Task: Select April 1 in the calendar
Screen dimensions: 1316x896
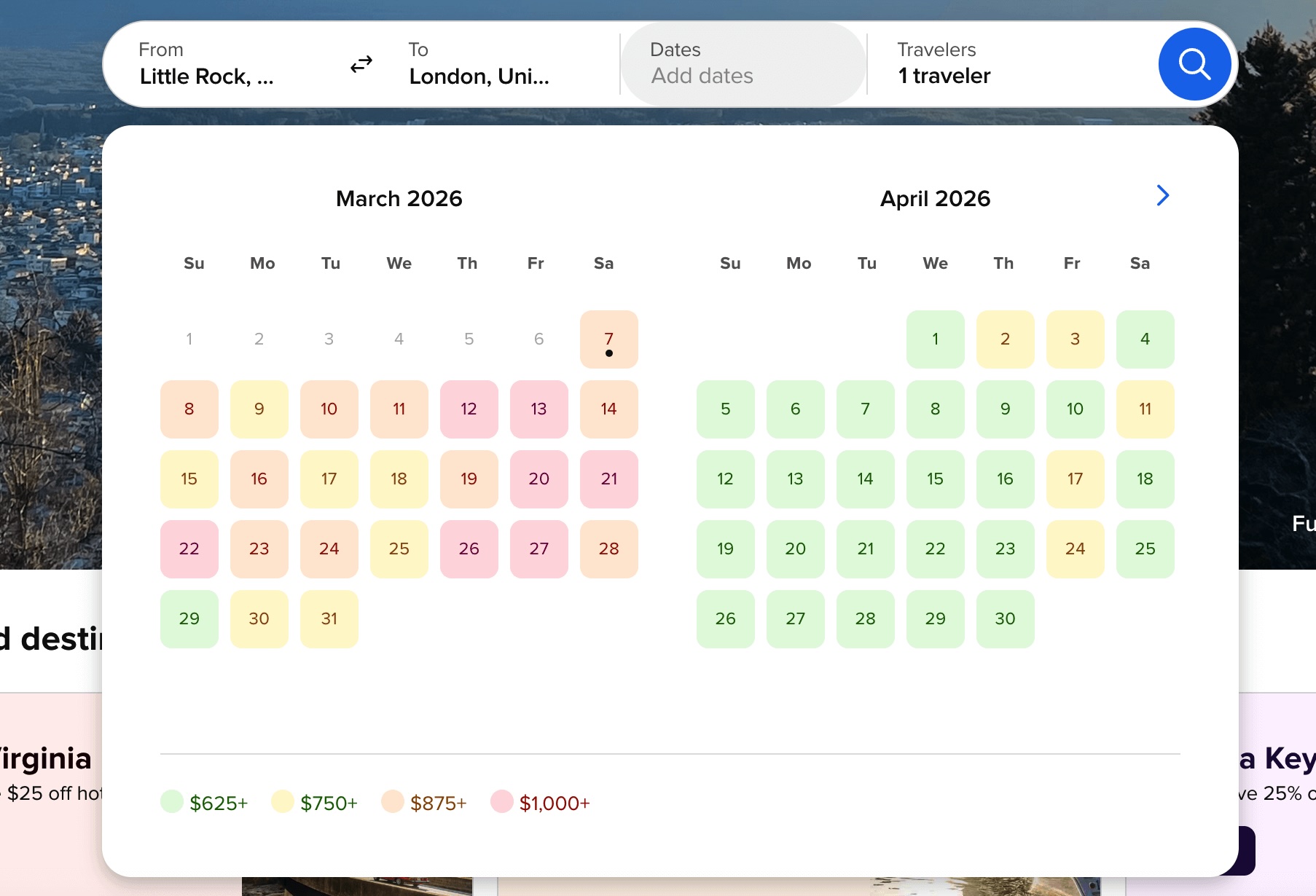Action: (935, 339)
